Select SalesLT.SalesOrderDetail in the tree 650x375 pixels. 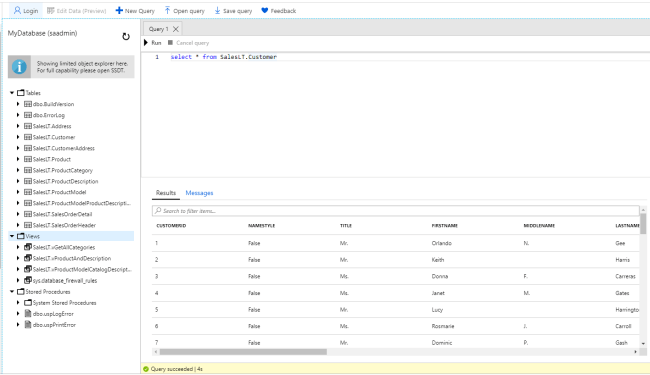coord(63,214)
